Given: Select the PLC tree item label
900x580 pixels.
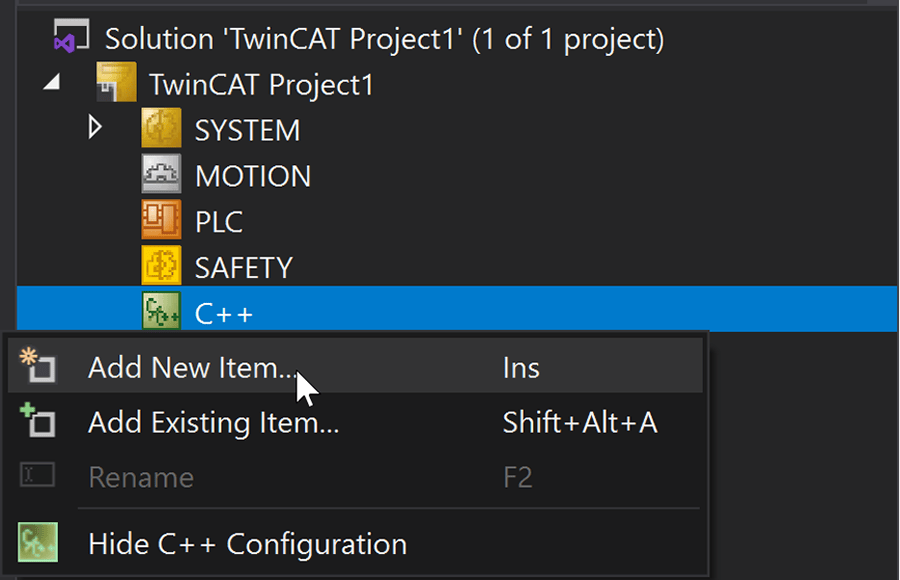Looking at the screenshot, I should click(x=219, y=222).
